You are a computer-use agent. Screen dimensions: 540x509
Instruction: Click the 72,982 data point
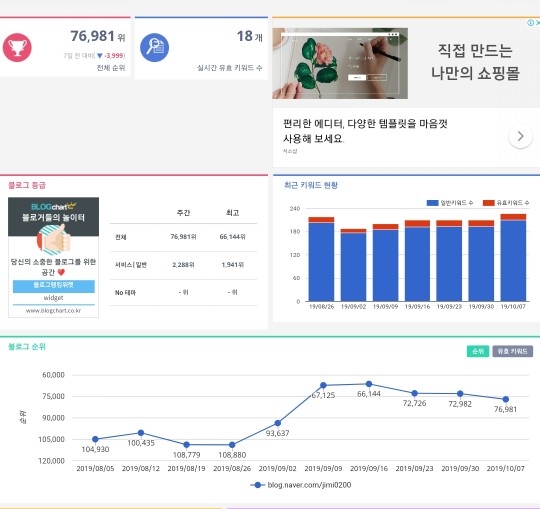click(x=460, y=394)
